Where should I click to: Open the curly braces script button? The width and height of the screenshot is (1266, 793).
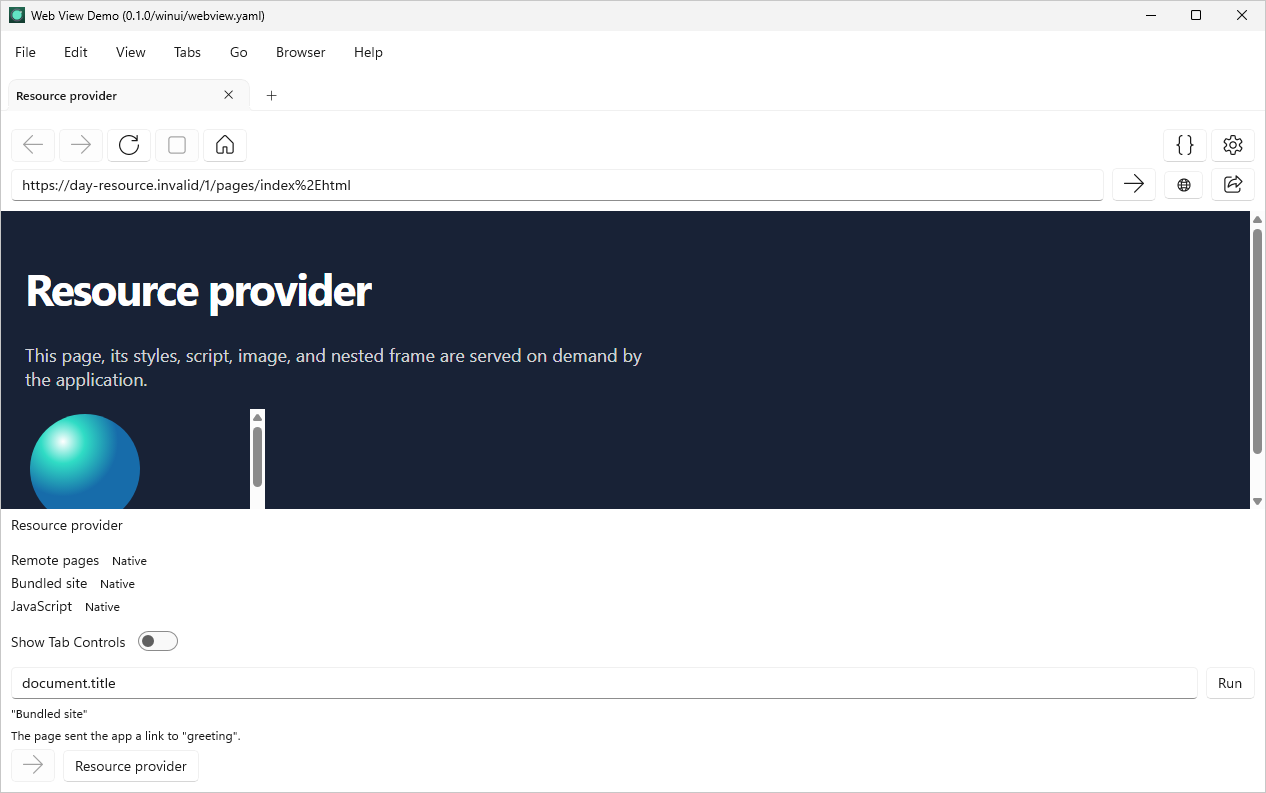click(1185, 145)
